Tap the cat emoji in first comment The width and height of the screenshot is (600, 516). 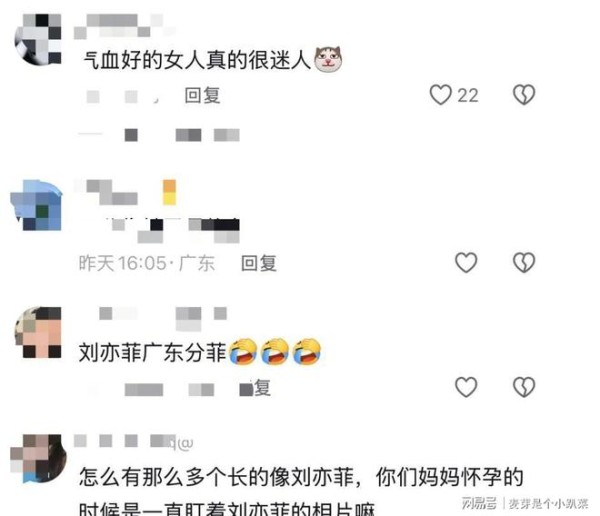[328, 59]
